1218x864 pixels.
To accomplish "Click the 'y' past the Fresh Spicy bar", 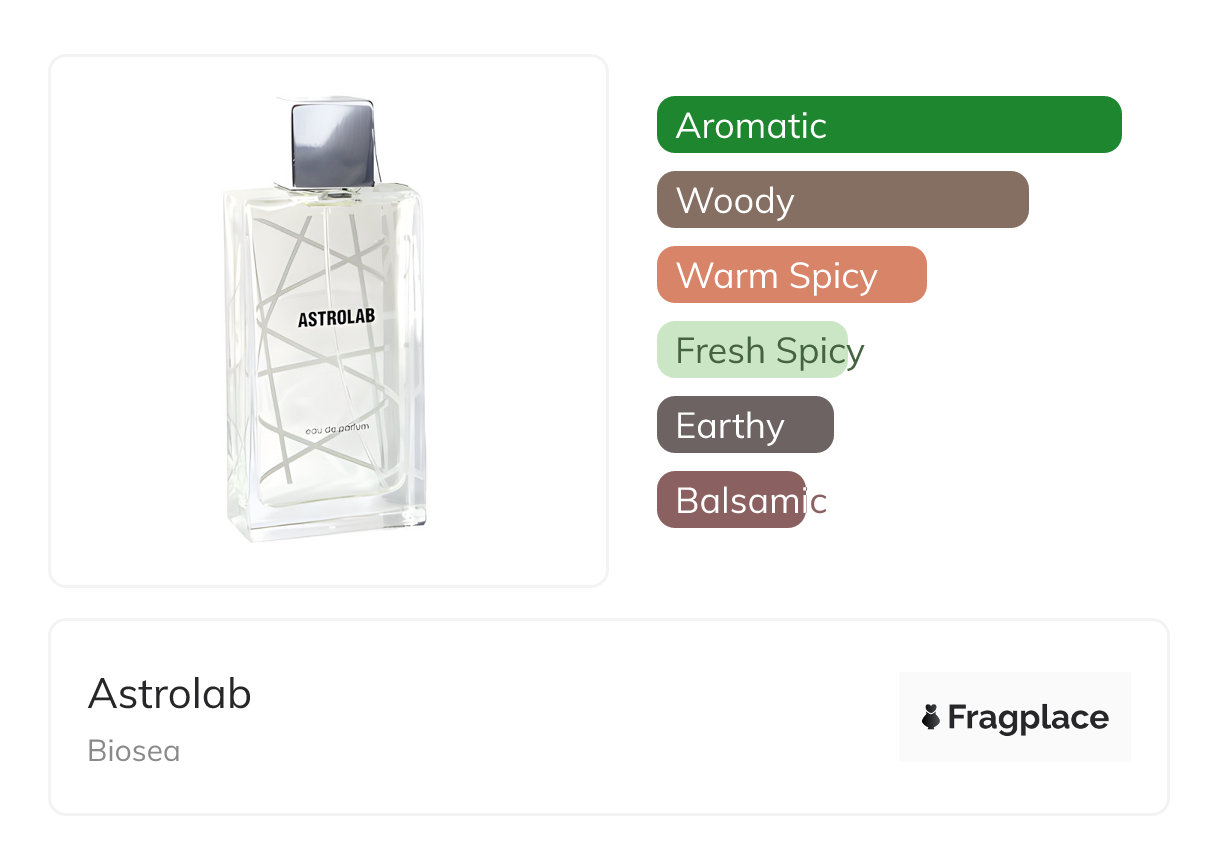I will [x=854, y=352].
